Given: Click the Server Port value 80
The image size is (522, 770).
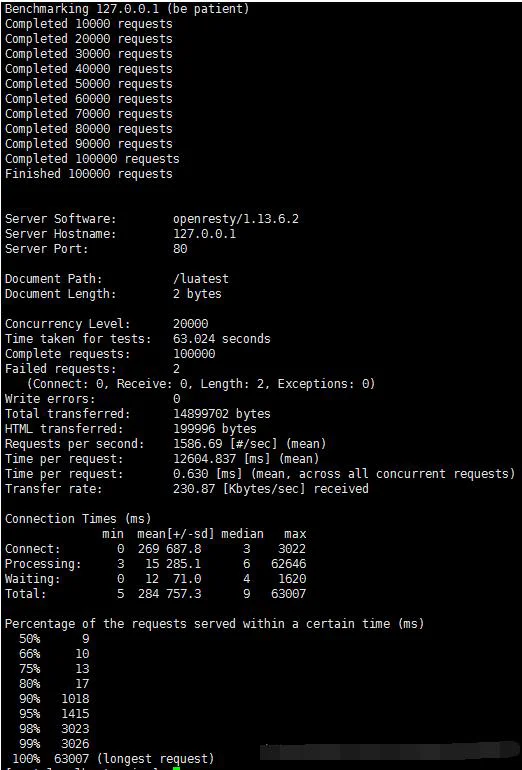Looking at the screenshot, I should [180, 248].
